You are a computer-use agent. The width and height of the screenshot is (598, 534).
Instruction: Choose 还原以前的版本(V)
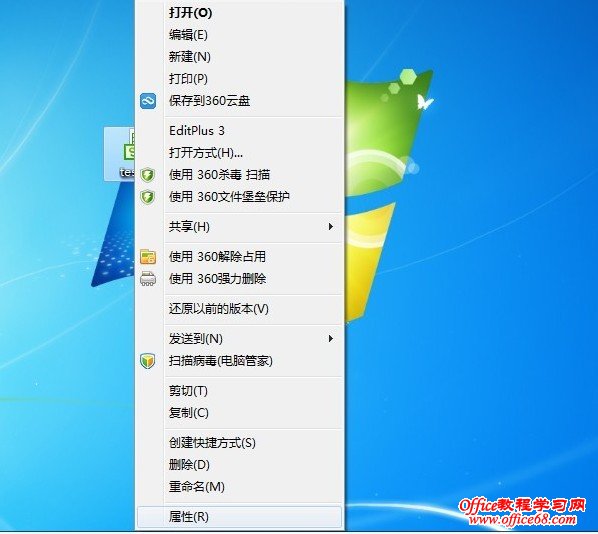pos(240,309)
